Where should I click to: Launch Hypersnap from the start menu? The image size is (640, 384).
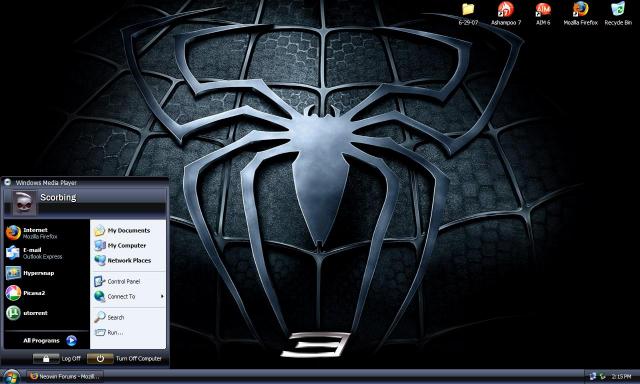click(46, 273)
